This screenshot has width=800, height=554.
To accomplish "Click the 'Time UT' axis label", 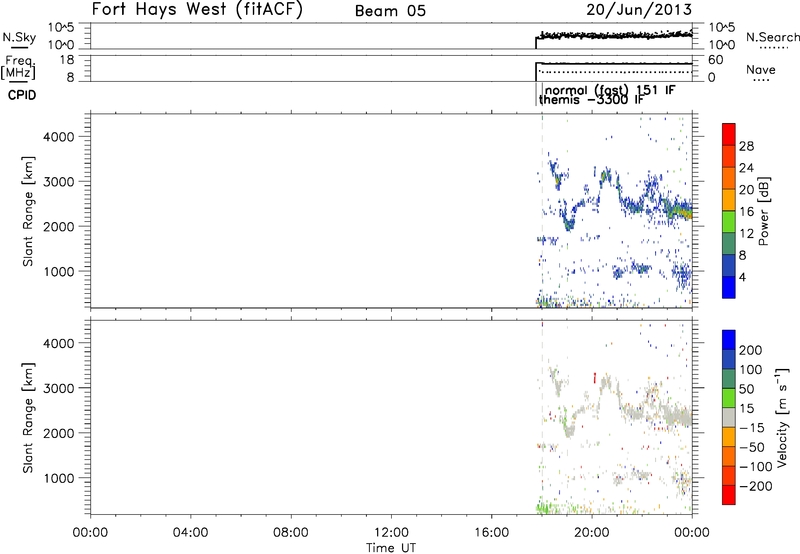I will [391, 548].
